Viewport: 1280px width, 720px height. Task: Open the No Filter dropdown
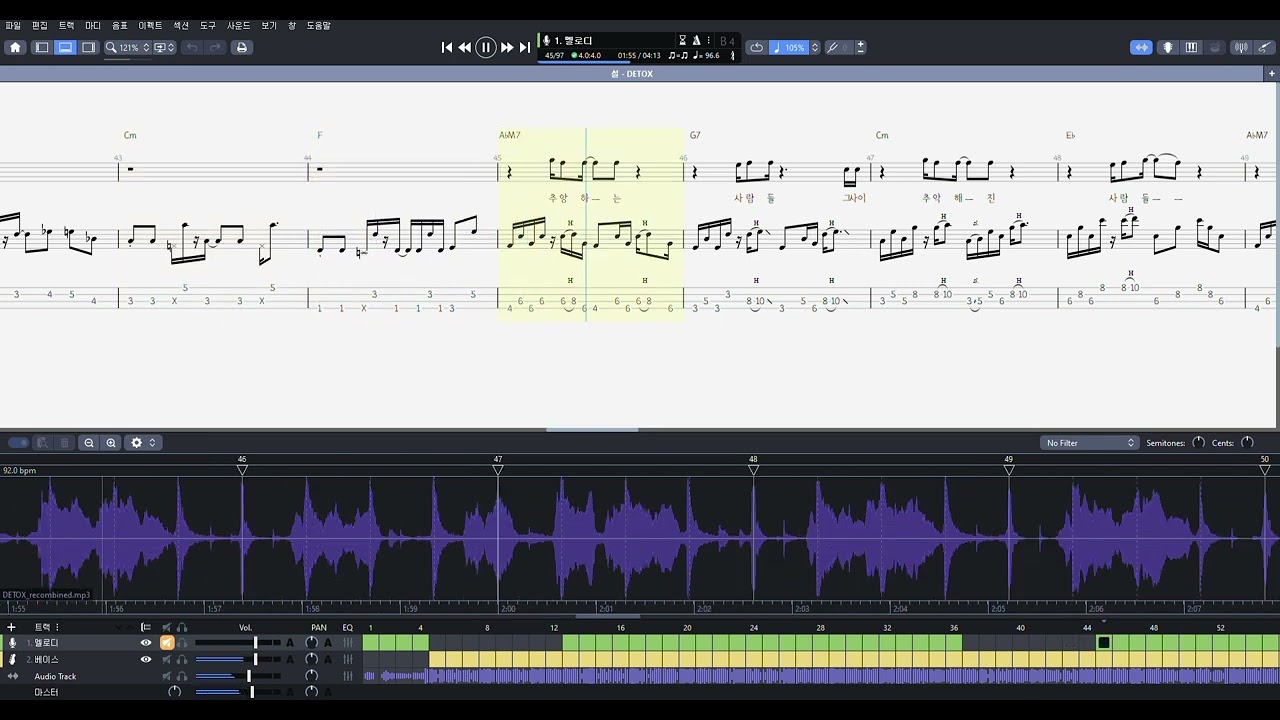coord(1089,443)
